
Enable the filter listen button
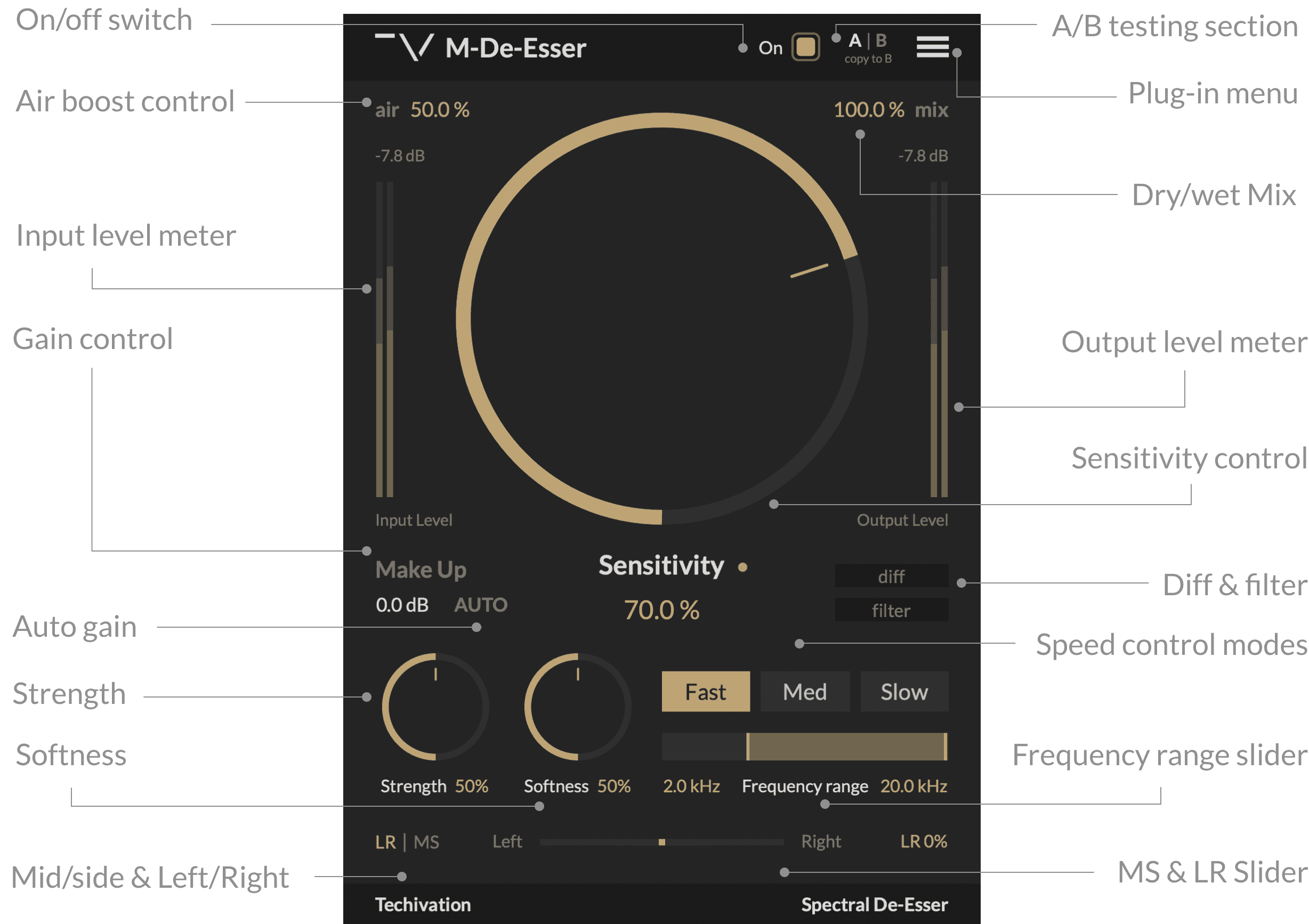pyautogui.click(x=891, y=611)
